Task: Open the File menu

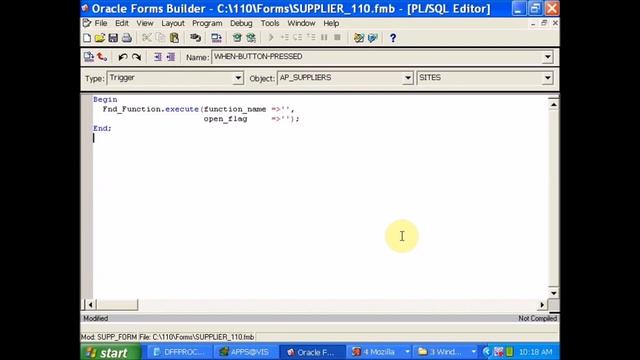Action: [x=101, y=23]
